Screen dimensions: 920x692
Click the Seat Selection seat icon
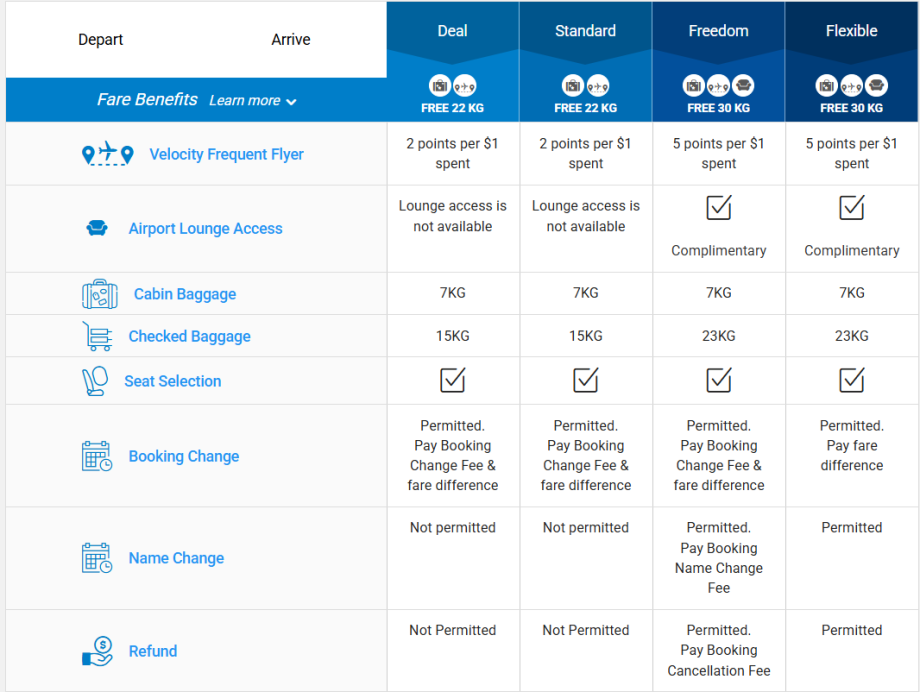(x=94, y=381)
